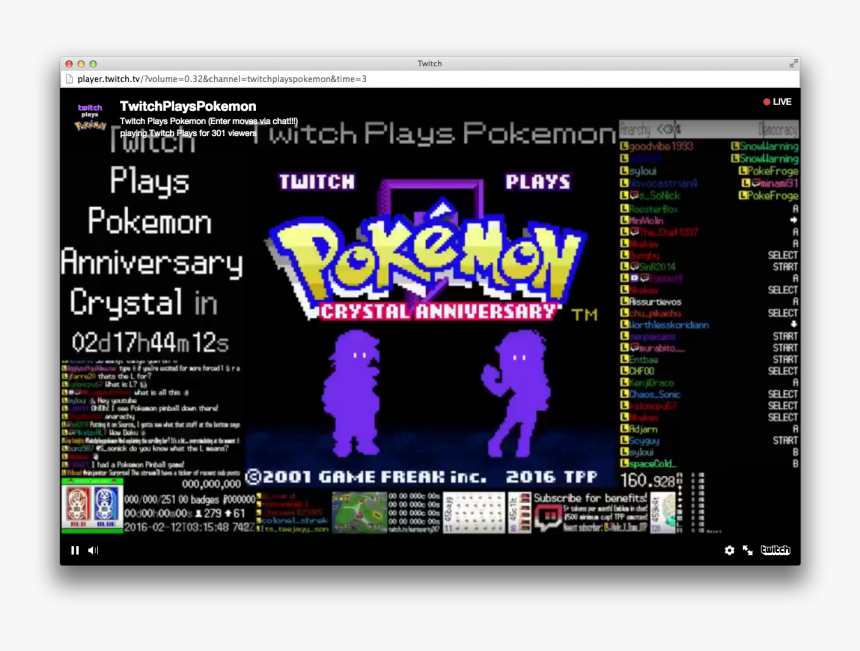Viewport: 860px width, 651px height.
Task: Click the green zoom window button
Action: coord(93,64)
